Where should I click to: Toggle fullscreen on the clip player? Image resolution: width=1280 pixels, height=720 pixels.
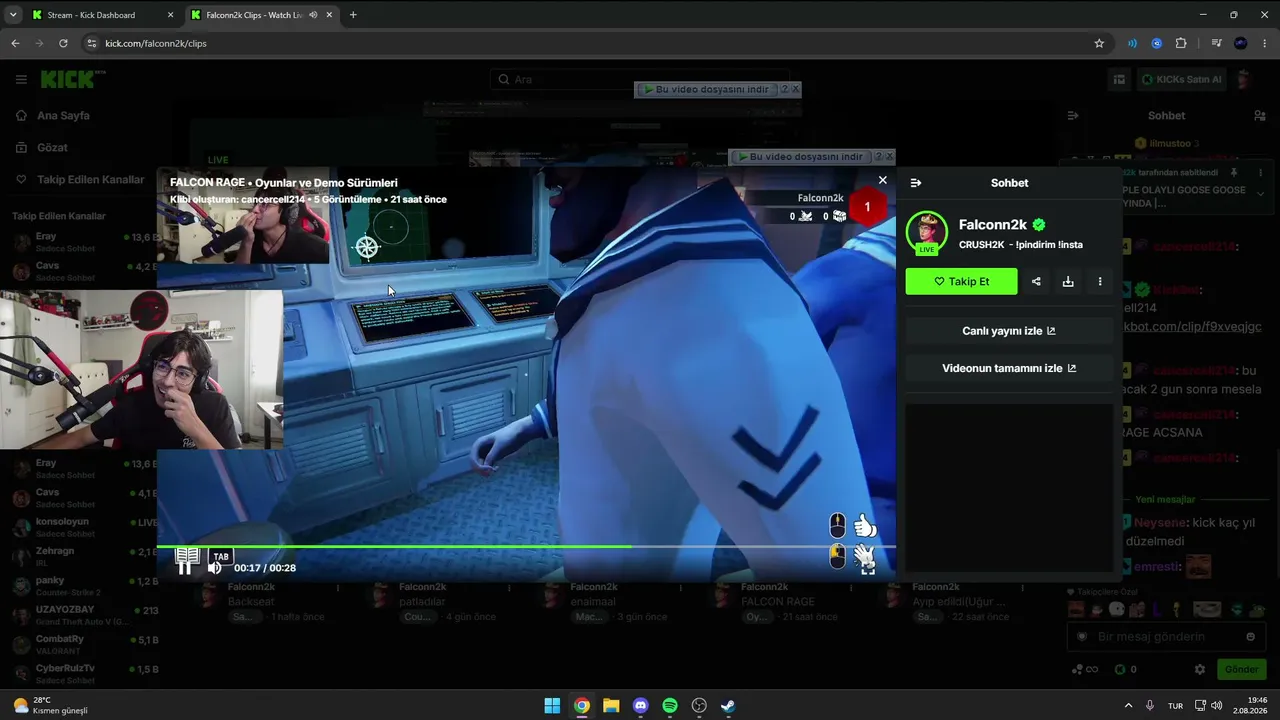pyautogui.click(x=868, y=567)
